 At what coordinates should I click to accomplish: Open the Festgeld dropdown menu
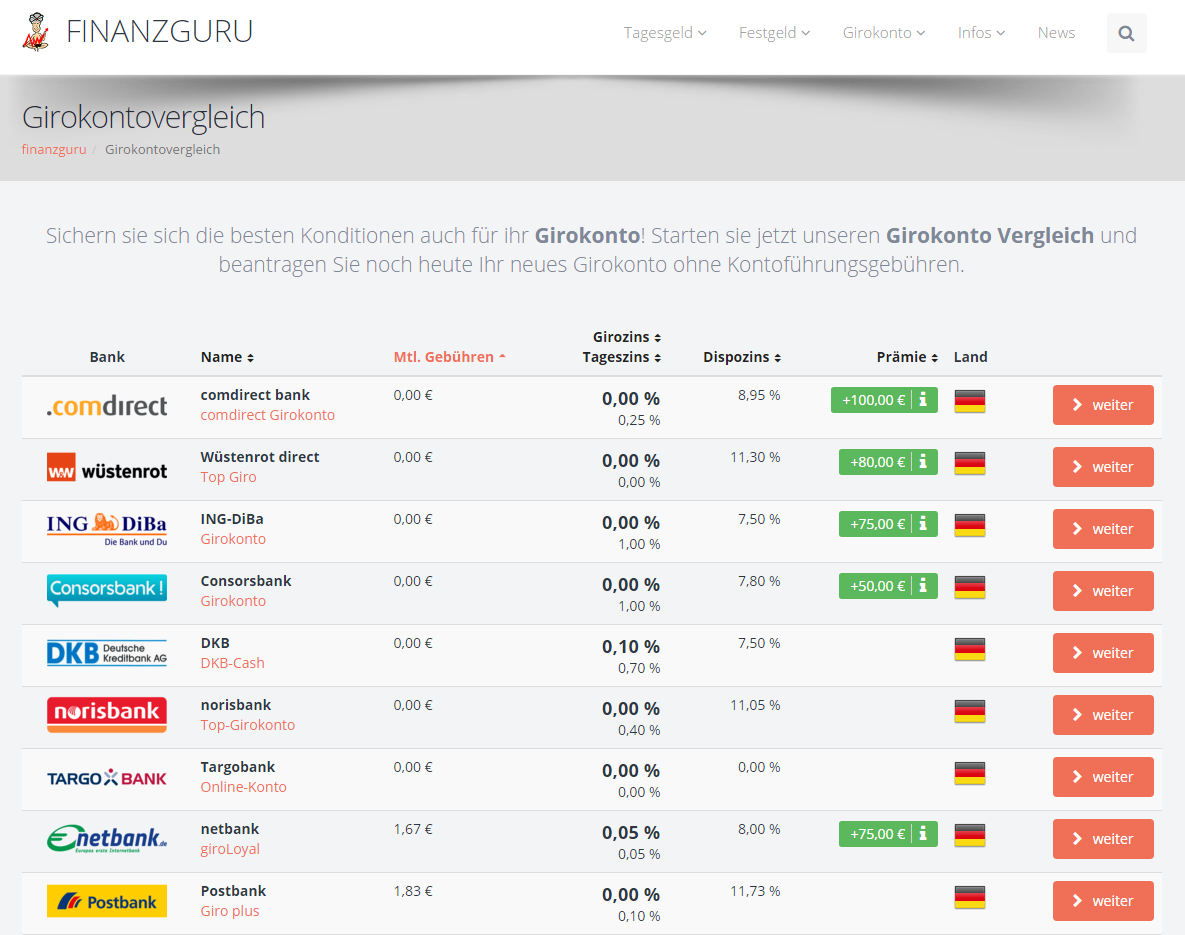click(x=775, y=33)
